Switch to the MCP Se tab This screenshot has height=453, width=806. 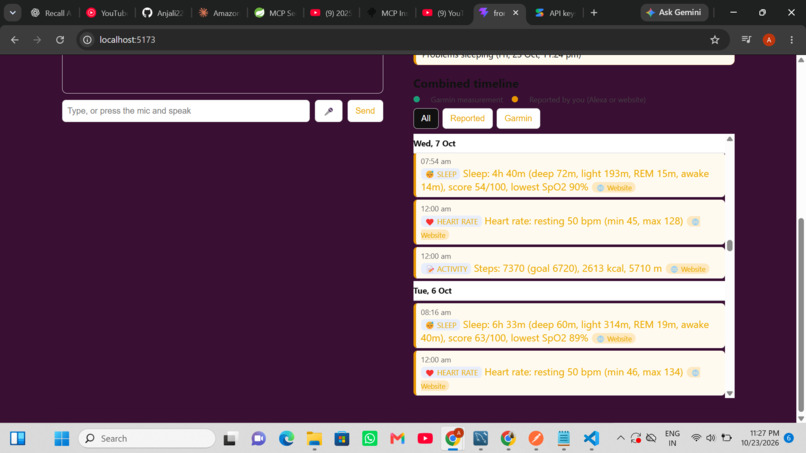[275, 13]
